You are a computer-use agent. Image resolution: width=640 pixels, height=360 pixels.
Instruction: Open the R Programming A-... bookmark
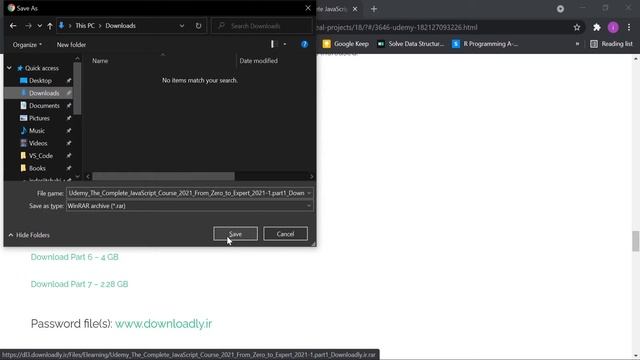tap(485, 44)
